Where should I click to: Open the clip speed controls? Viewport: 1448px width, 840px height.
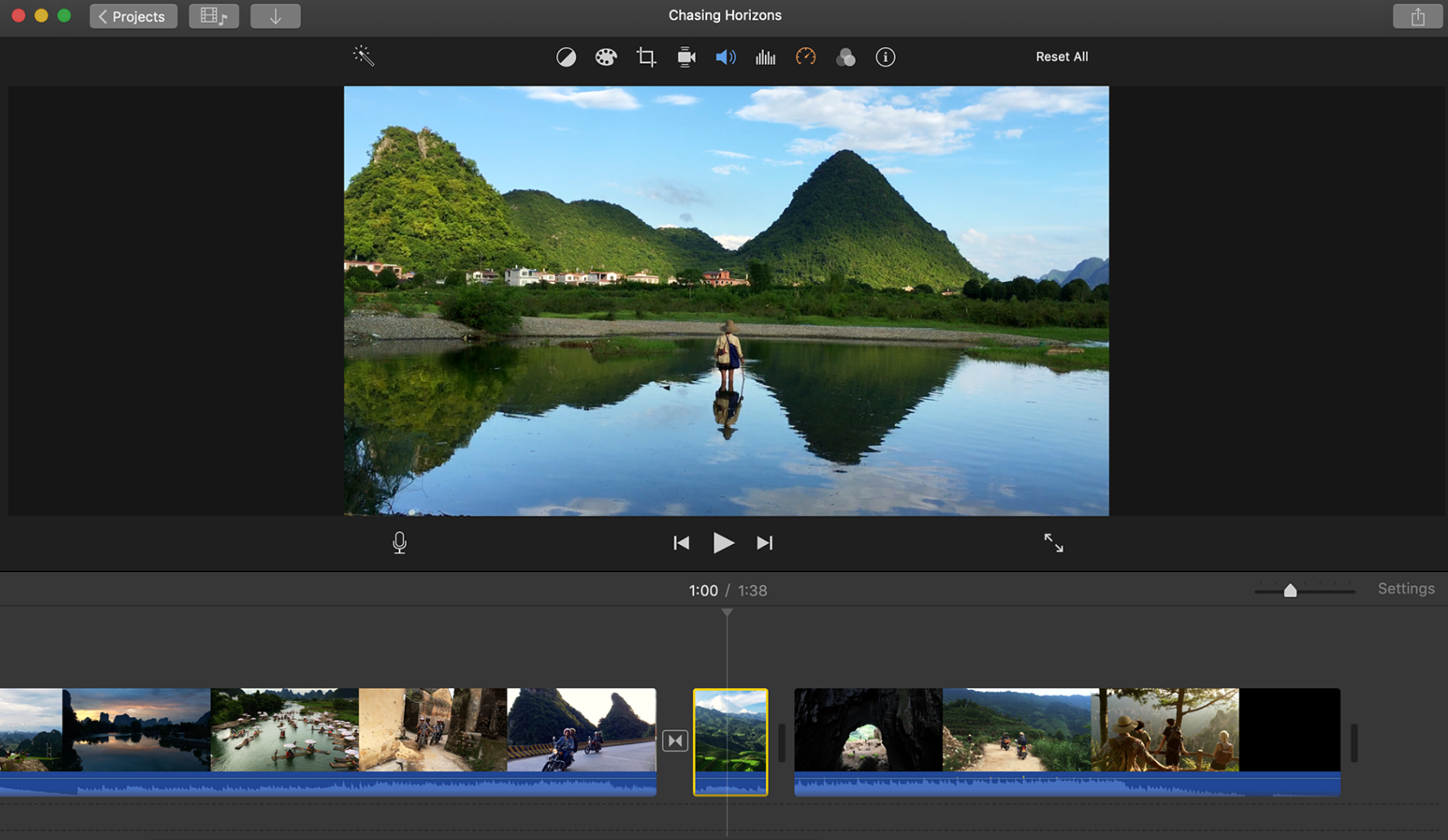(x=805, y=57)
